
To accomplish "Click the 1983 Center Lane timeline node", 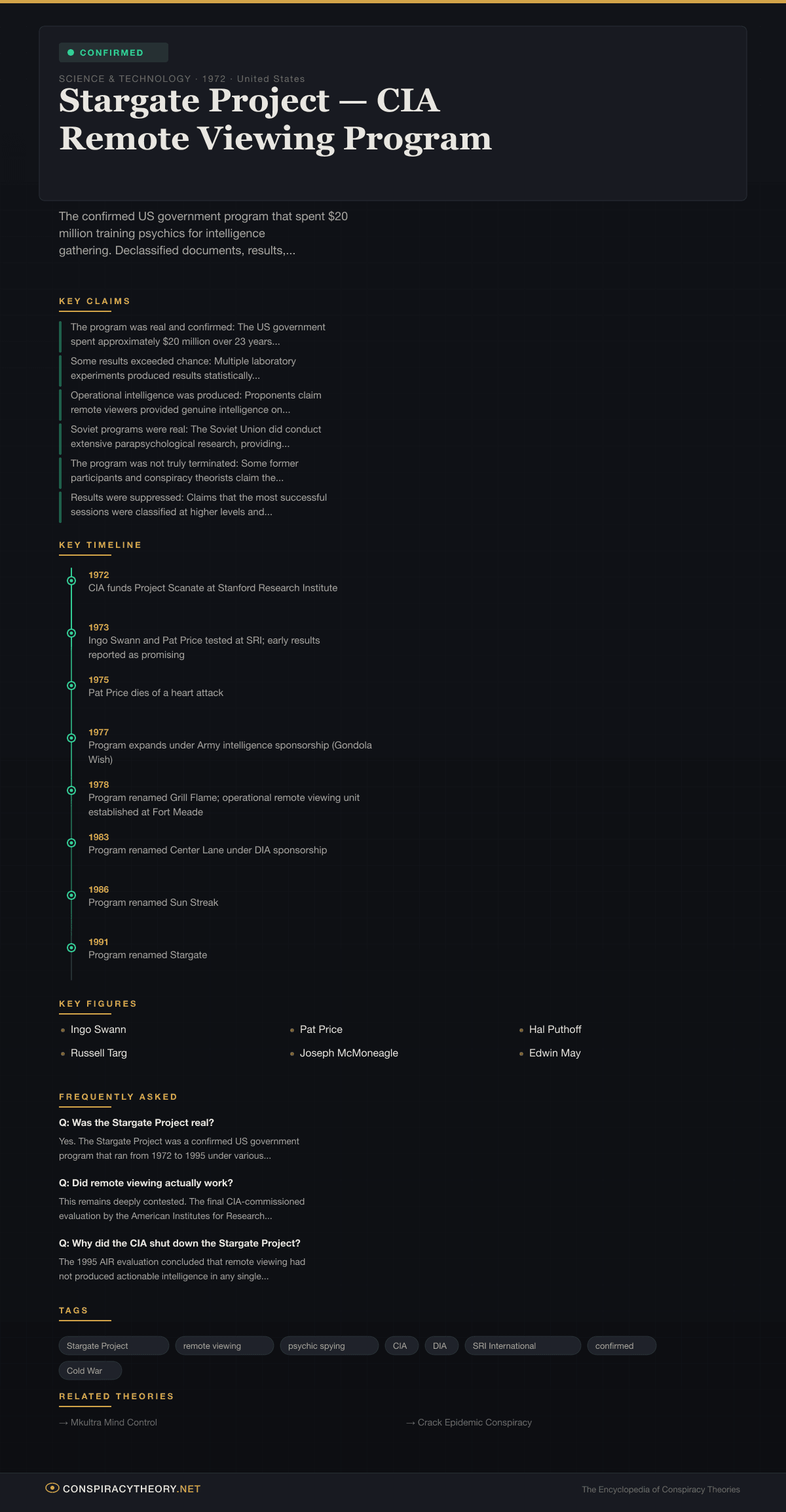I will 71,843.
